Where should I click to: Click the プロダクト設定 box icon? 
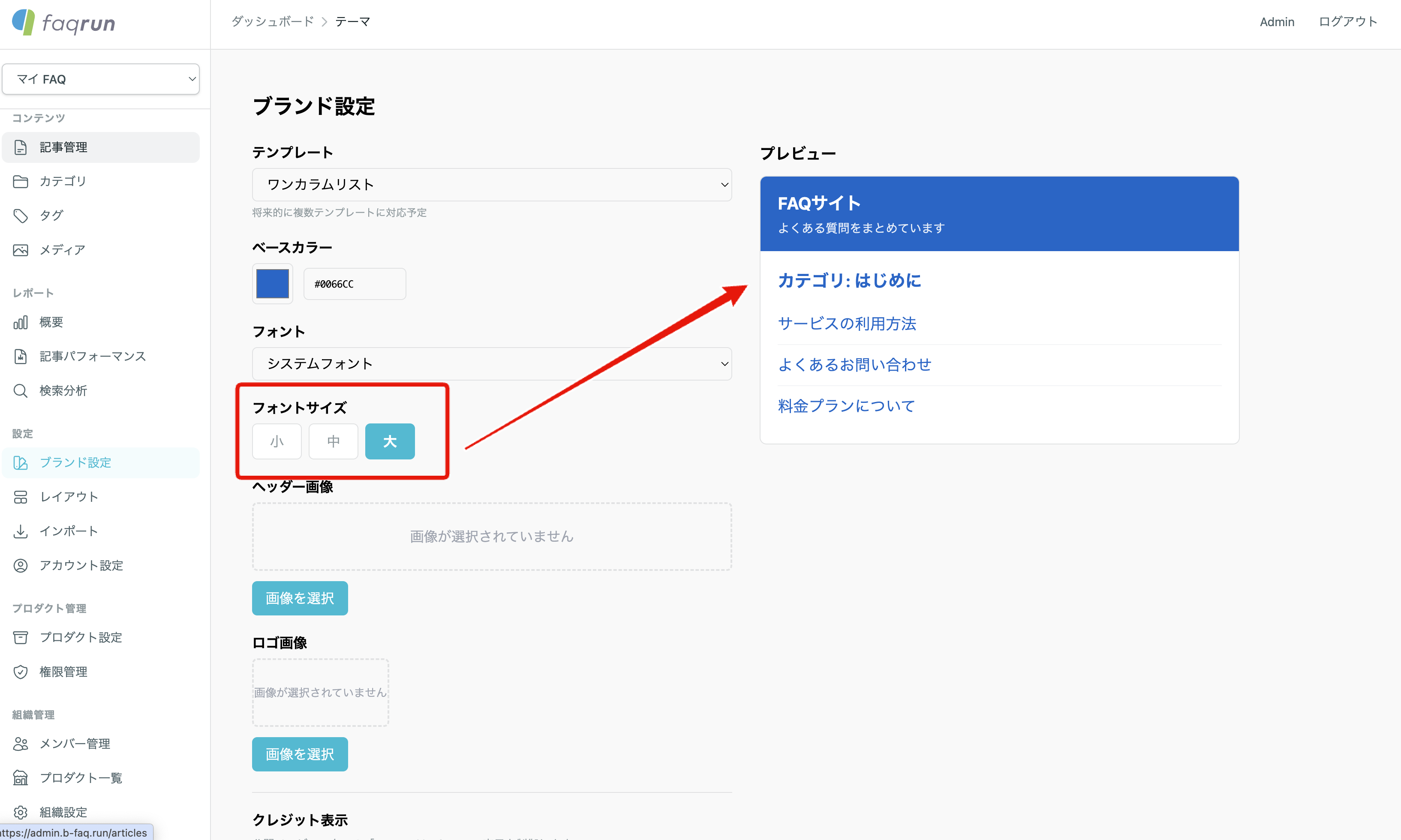(x=21, y=638)
